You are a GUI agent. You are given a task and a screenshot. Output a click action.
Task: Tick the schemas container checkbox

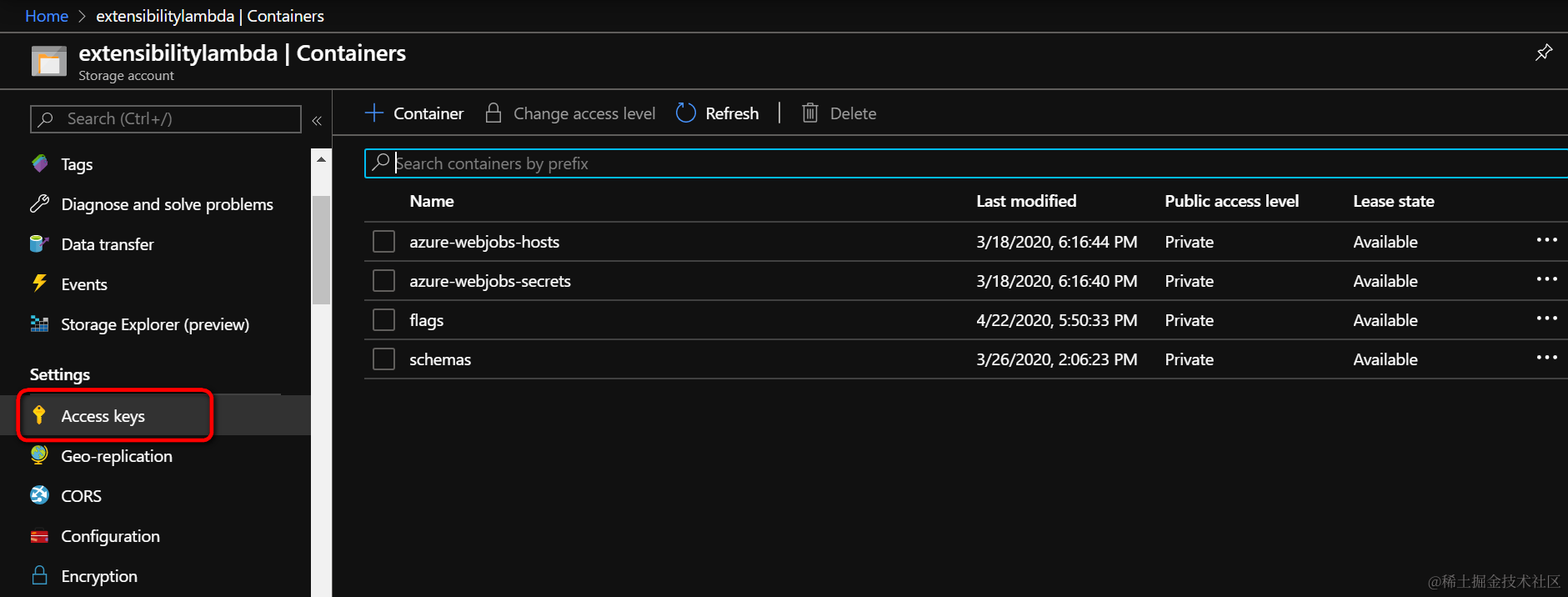click(x=383, y=359)
